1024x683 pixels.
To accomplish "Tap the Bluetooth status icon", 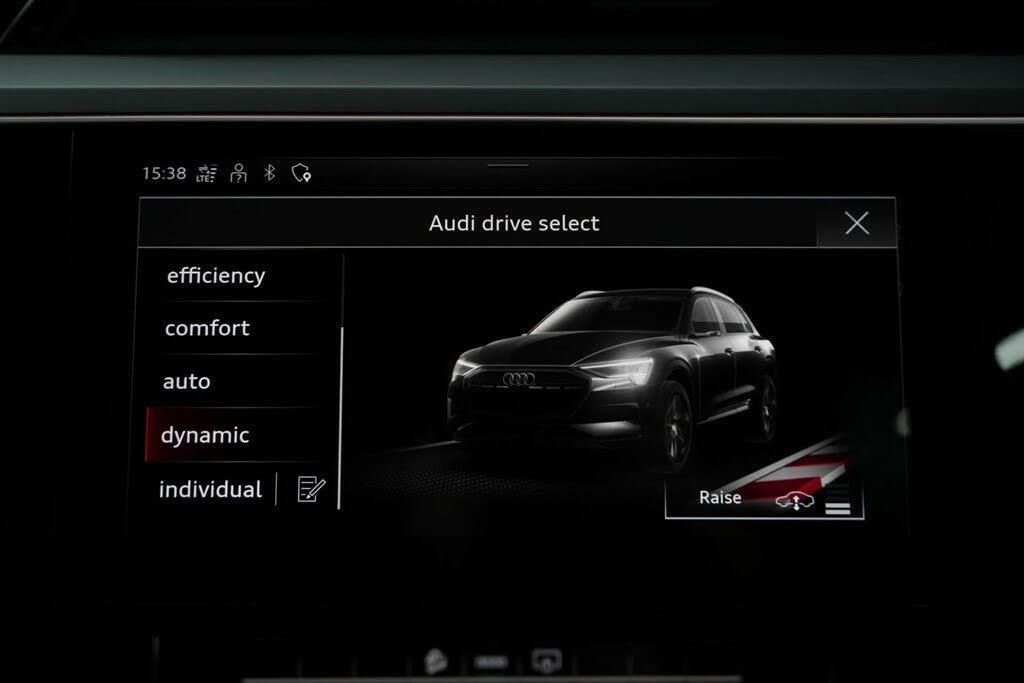I will coord(270,172).
